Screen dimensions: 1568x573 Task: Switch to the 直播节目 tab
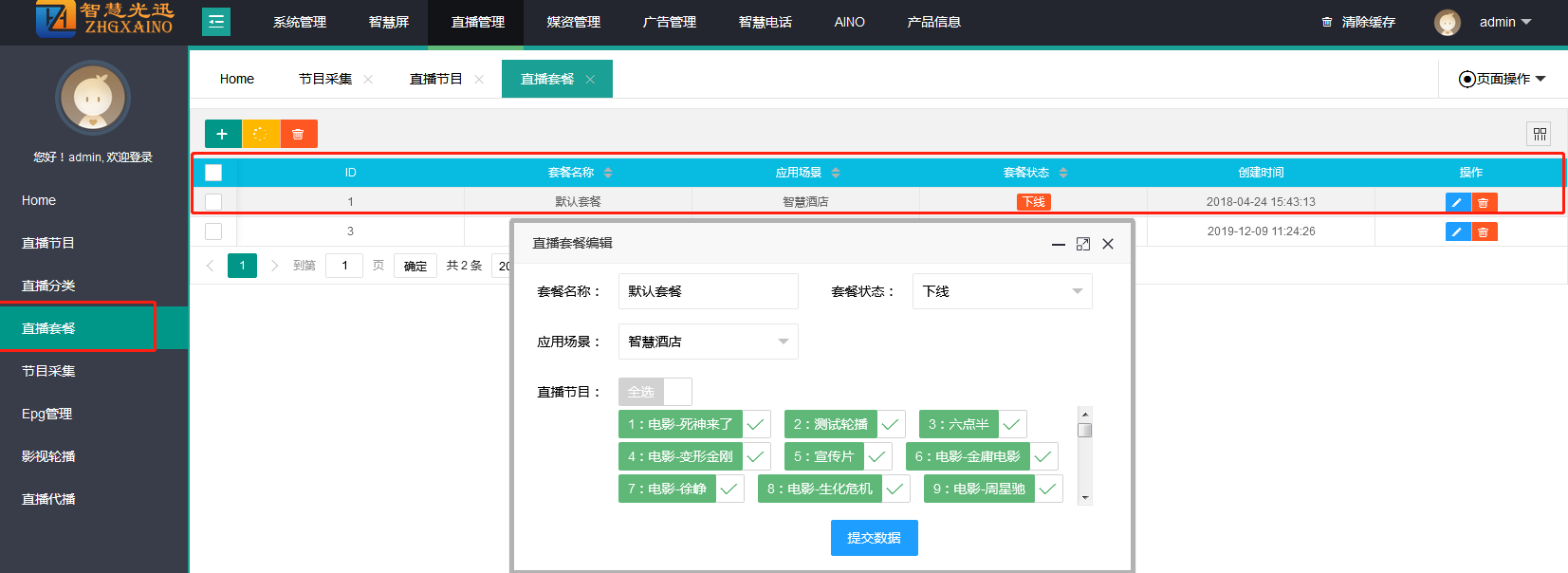(x=435, y=79)
